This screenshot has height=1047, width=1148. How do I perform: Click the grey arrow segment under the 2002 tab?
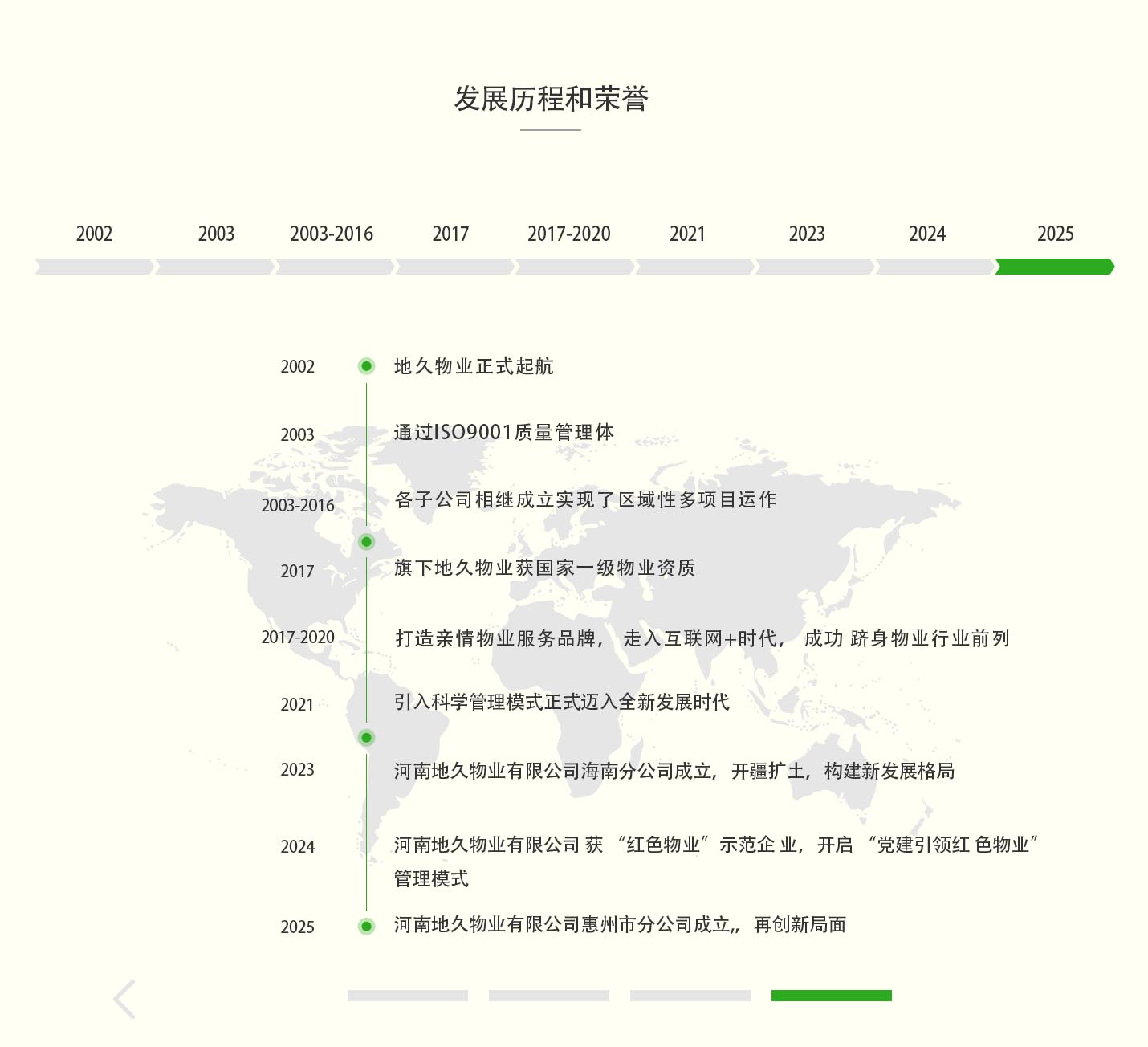[95, 267]
